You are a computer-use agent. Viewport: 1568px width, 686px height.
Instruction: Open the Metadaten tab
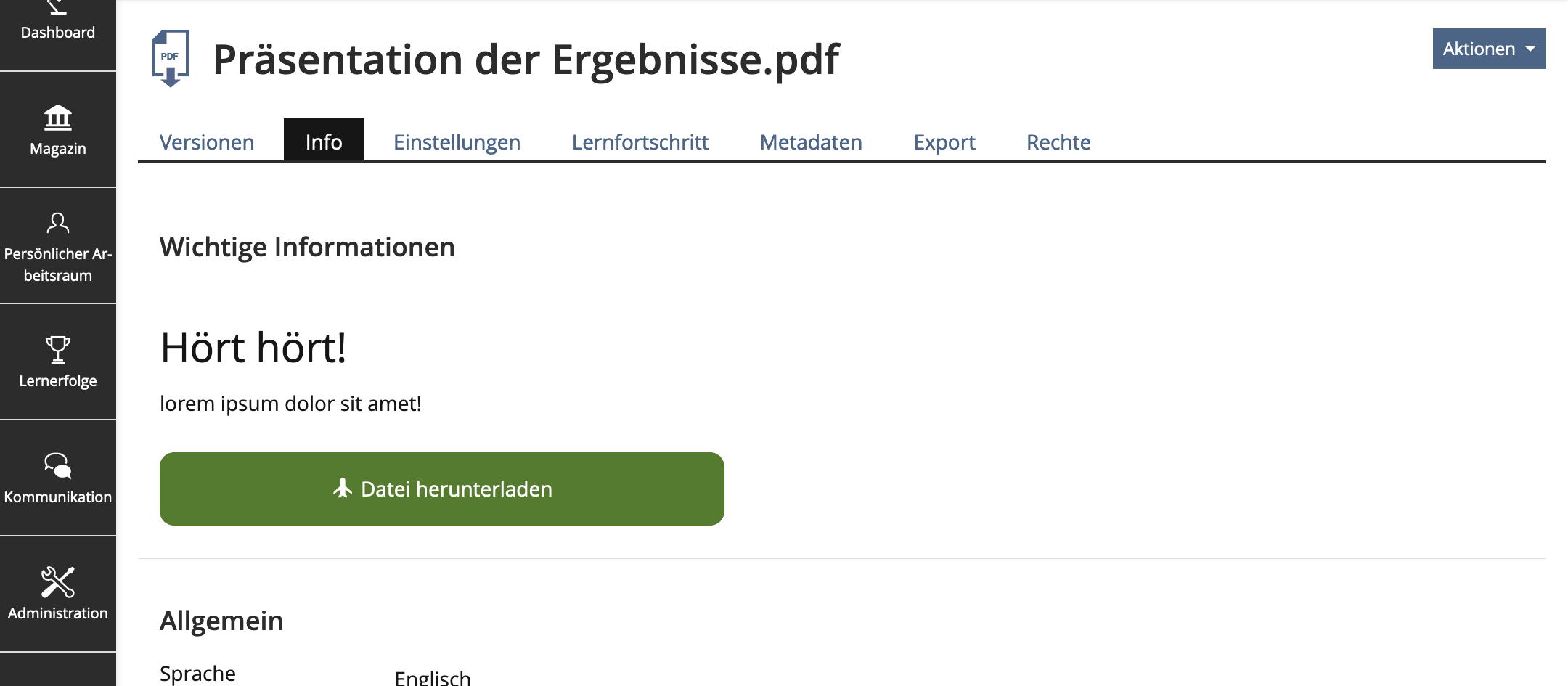tap(811, 142)
